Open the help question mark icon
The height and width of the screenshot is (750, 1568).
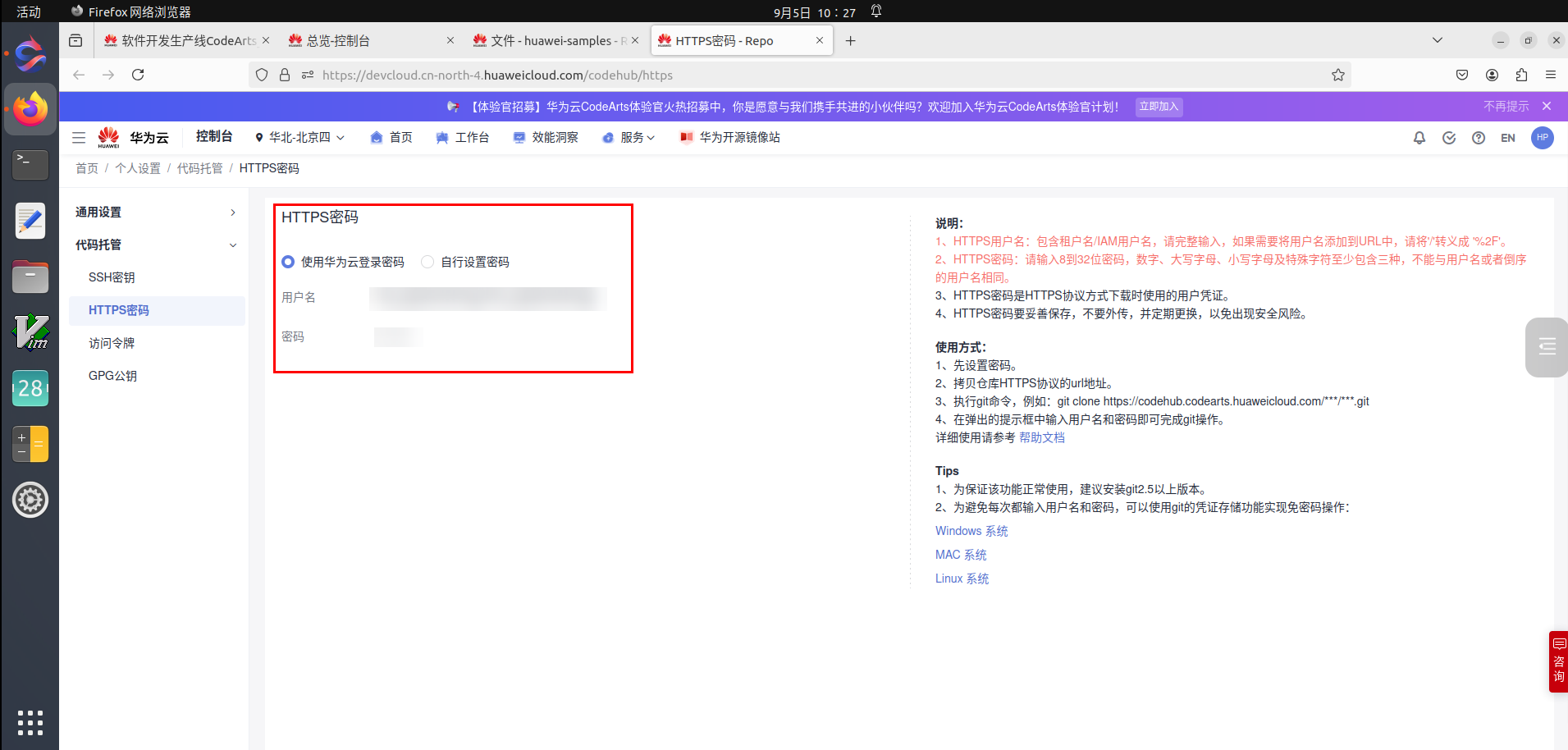click(x=1479, y=138)
